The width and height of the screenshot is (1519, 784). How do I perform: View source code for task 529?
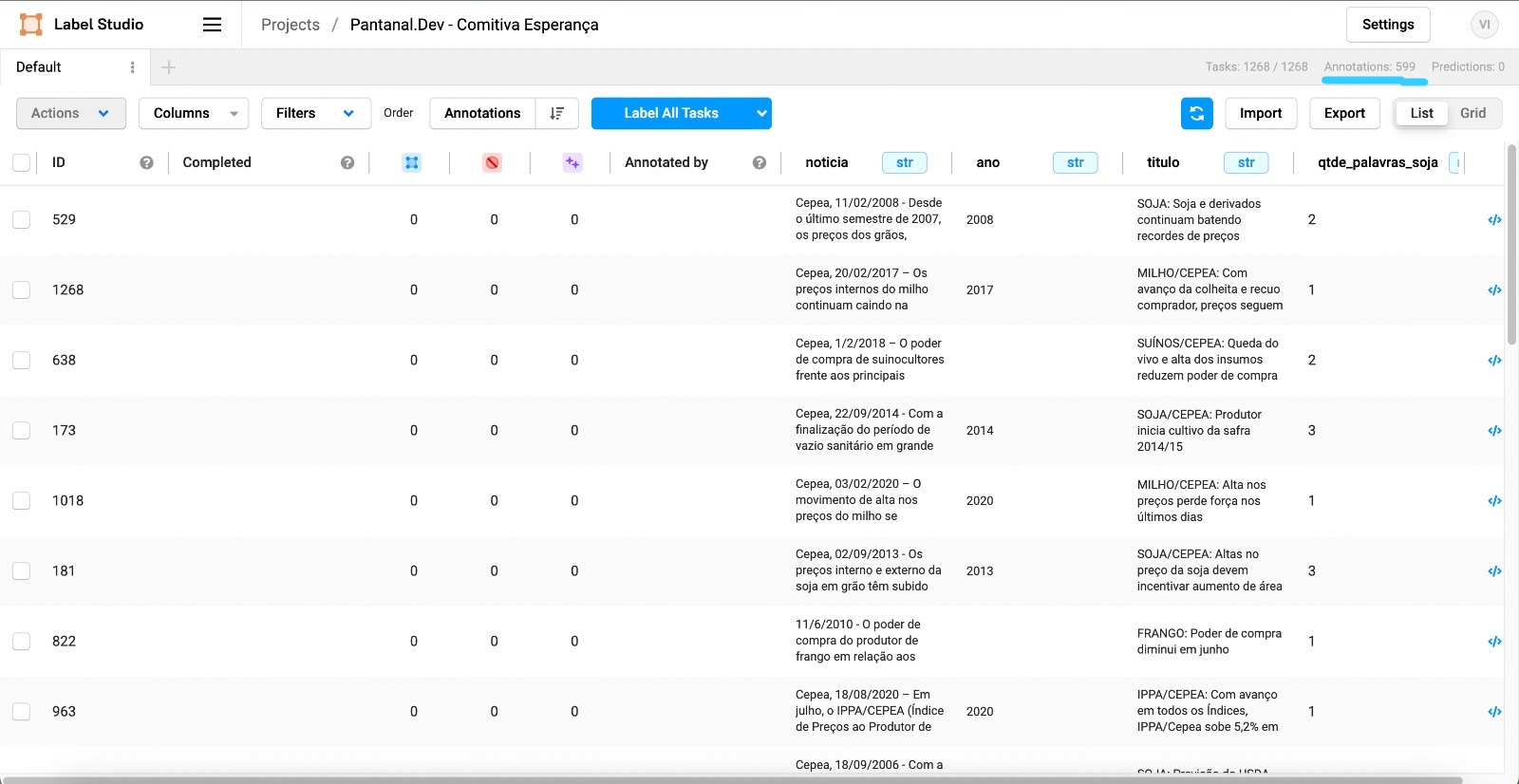(x=1494, y=219)
